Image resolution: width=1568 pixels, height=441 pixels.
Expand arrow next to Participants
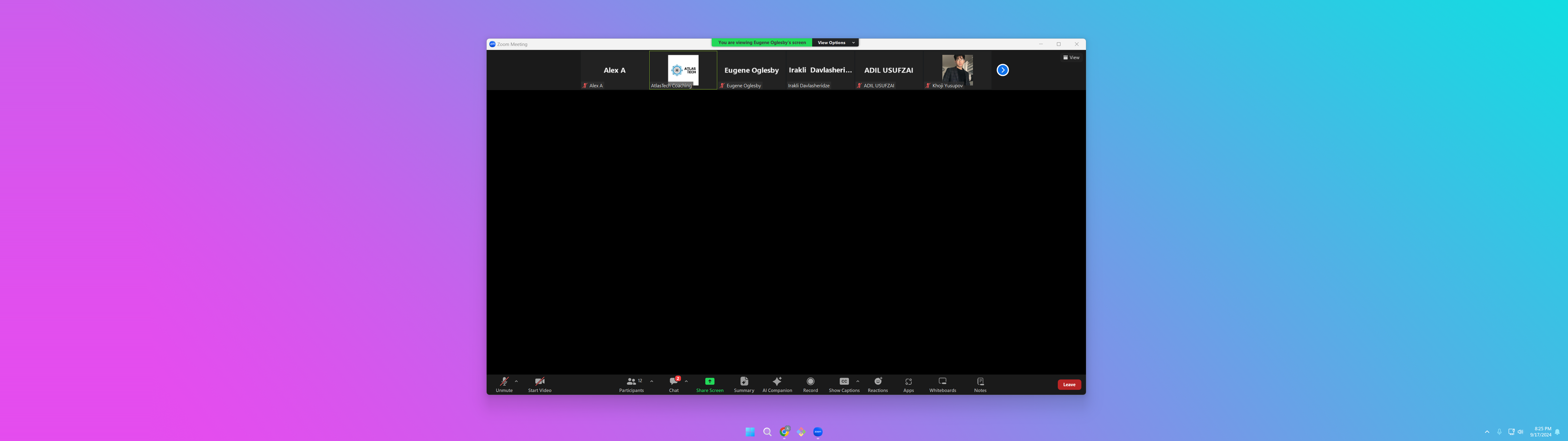coord(652,381)
